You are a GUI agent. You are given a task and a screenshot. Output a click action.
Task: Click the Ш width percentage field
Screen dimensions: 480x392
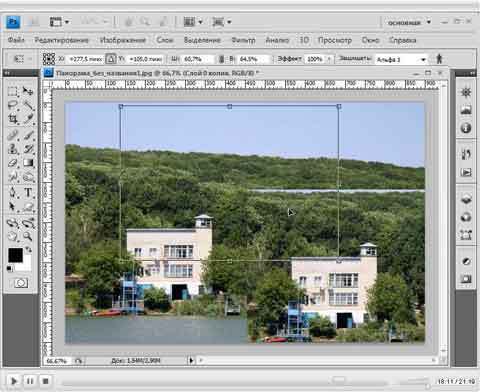point(197,59)
